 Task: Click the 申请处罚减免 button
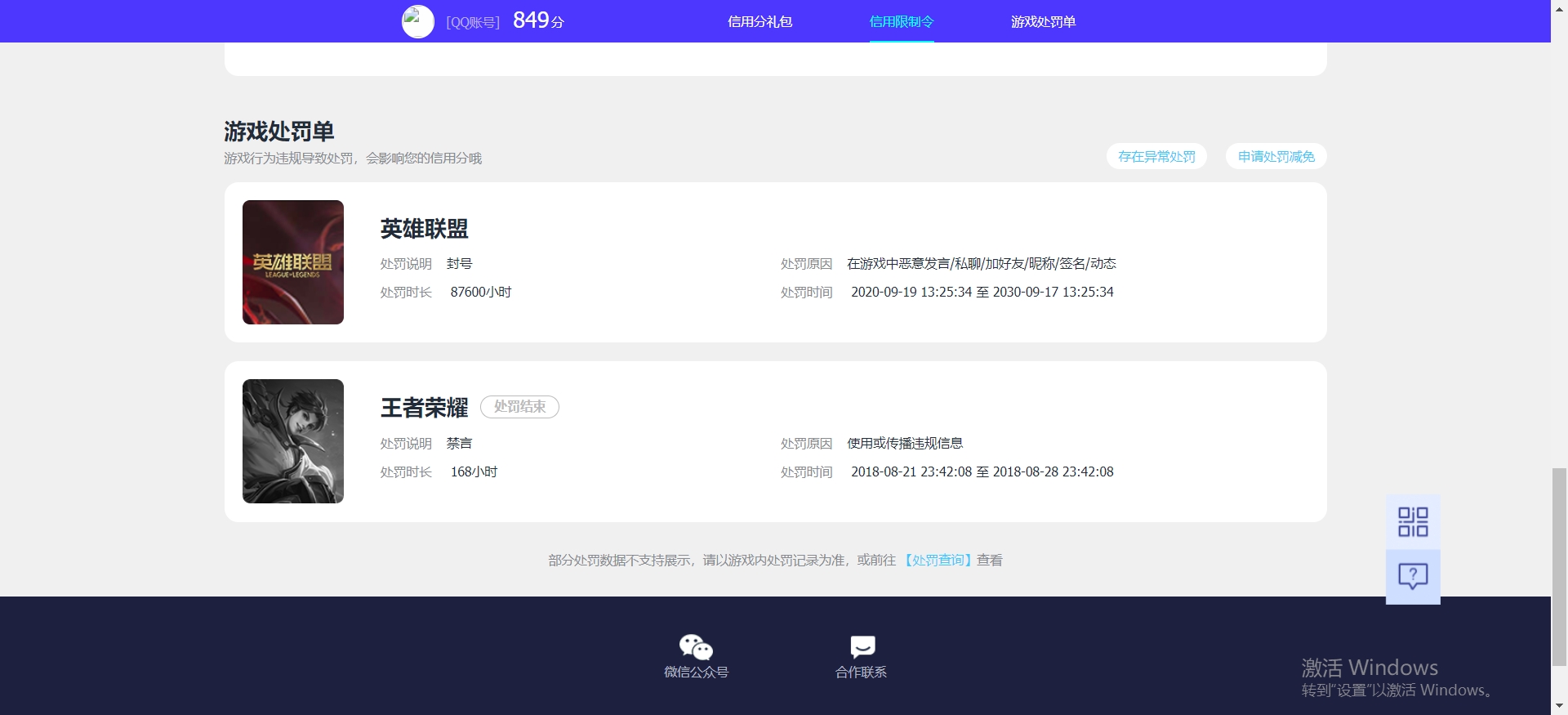pos(1276,156)
